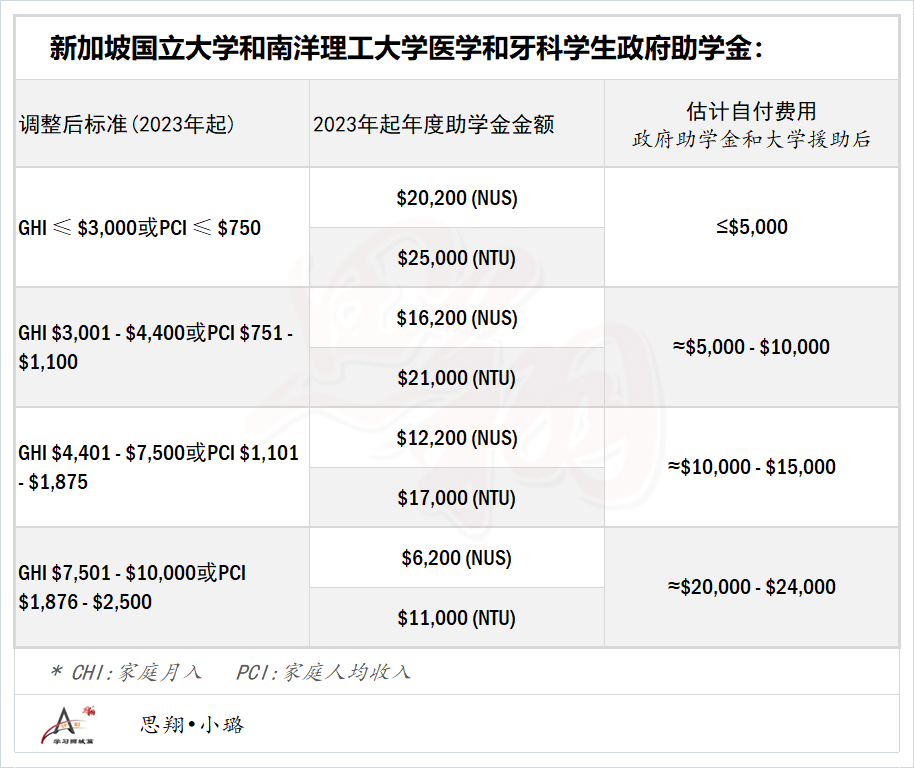Click the $6,200 (NUS) amount
The image size is (914, 768).
457,558
